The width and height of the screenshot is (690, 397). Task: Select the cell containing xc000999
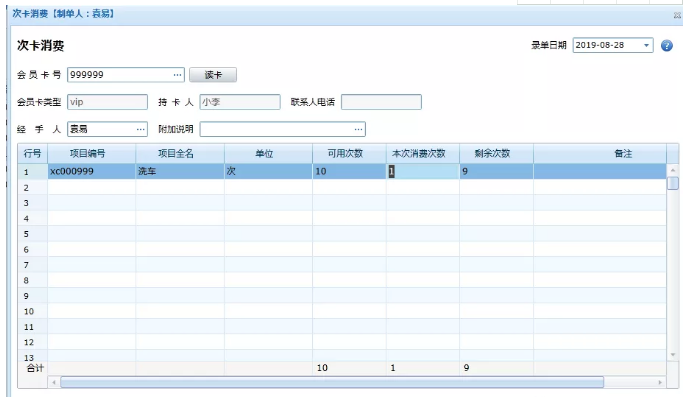pos(92,171)
